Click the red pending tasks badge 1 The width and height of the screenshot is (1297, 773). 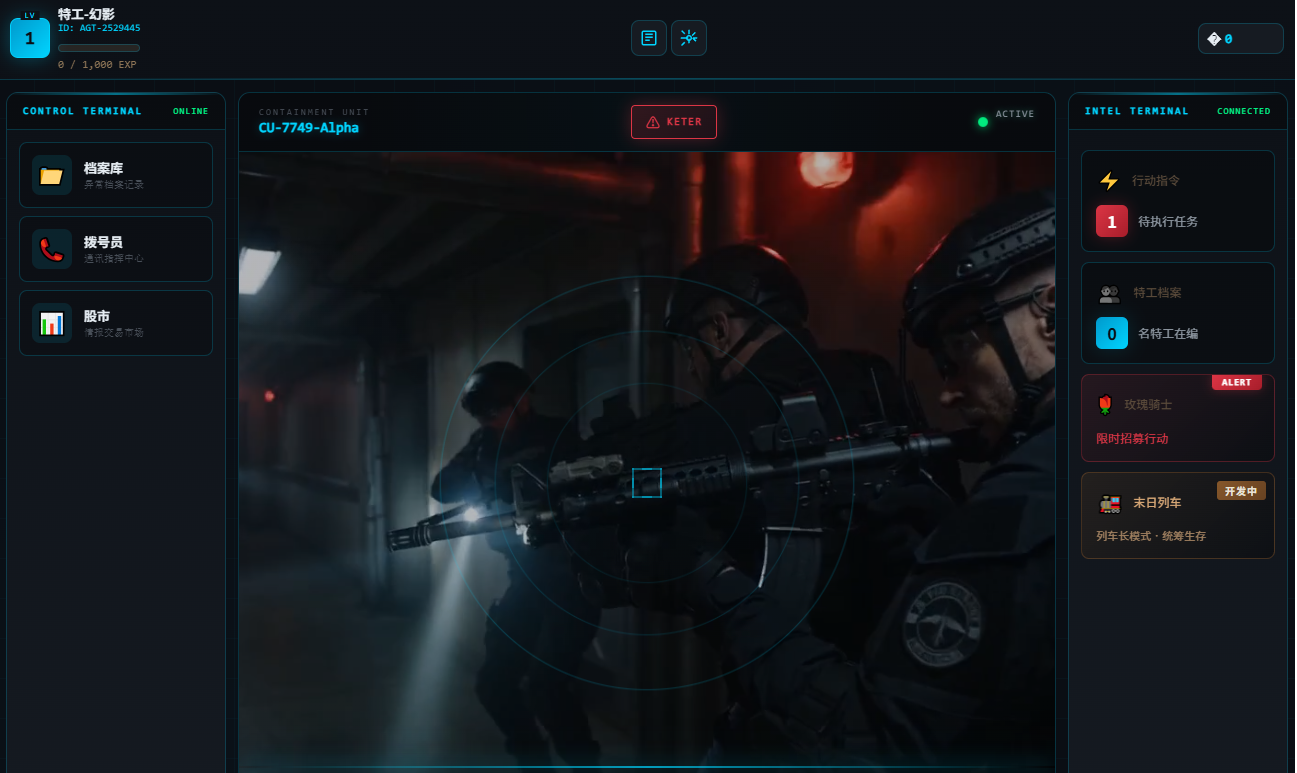[x=1111, y=221]
